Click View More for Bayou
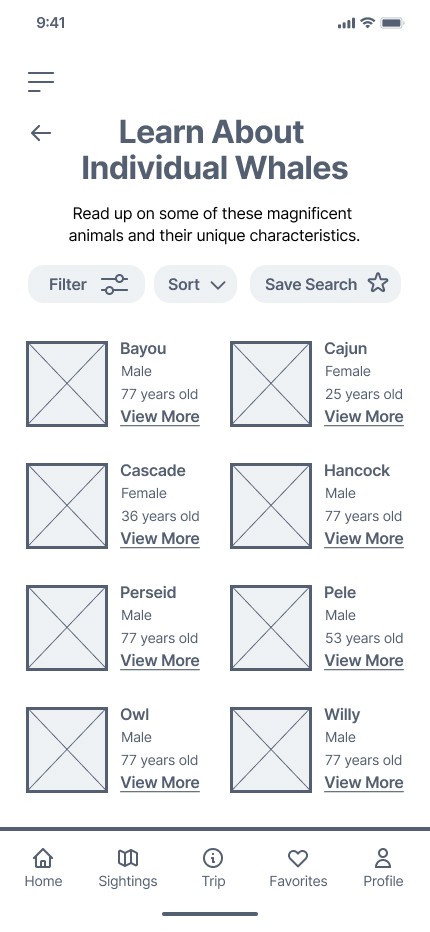Screen dimensions: 430x932 (160, 417)
